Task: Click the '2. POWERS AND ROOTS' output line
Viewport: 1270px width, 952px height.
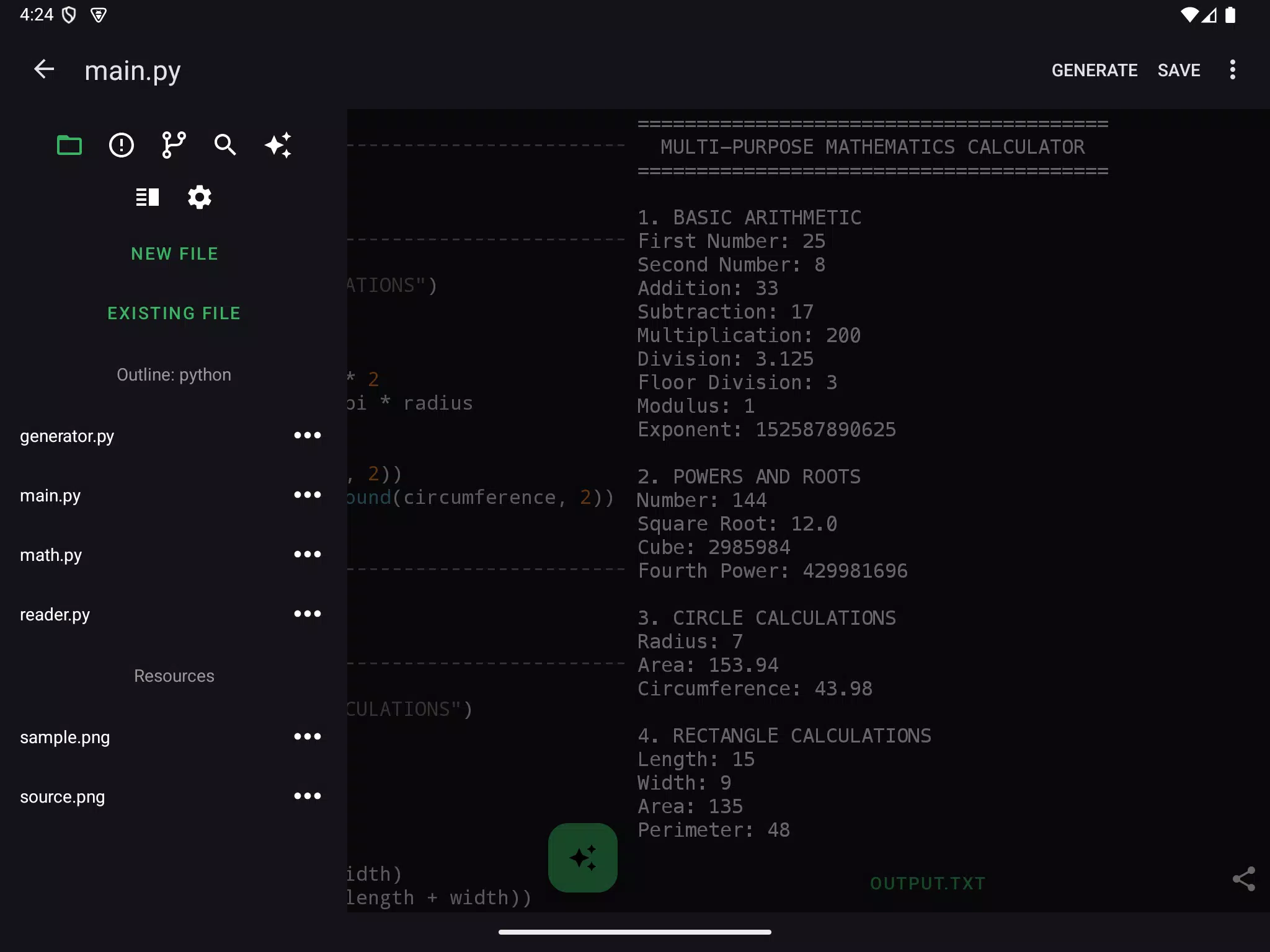Action: pyautogui.click(x=749, y=477)
